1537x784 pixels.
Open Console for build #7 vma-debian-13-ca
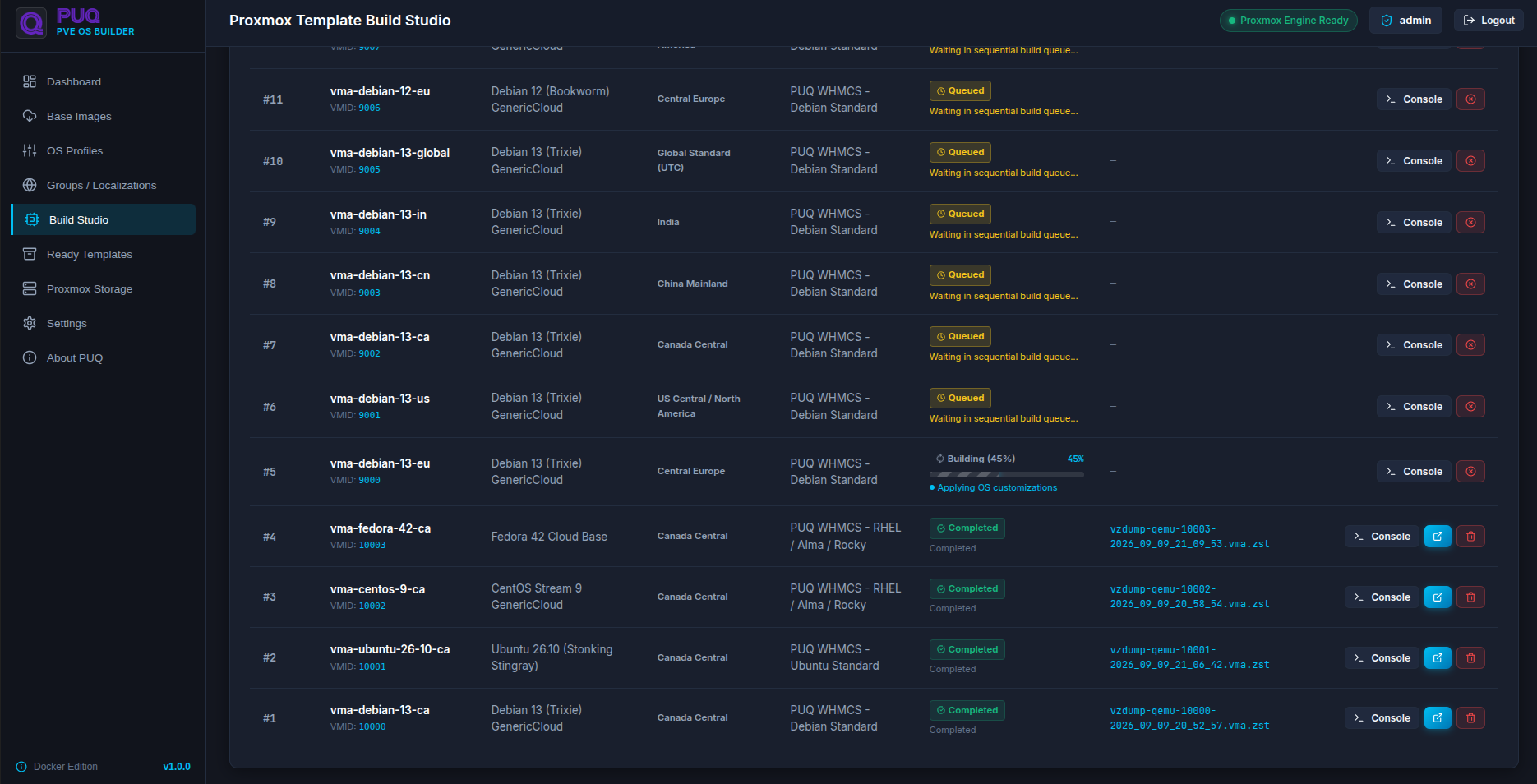point(1414,345)
